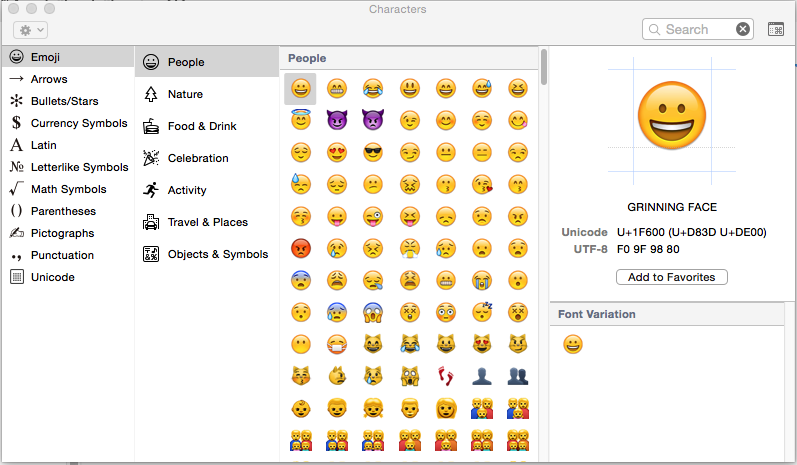Open the gear action menu dropdown
Image resolution: width=797 pixels, height=465 pixels.
[30, 30]
